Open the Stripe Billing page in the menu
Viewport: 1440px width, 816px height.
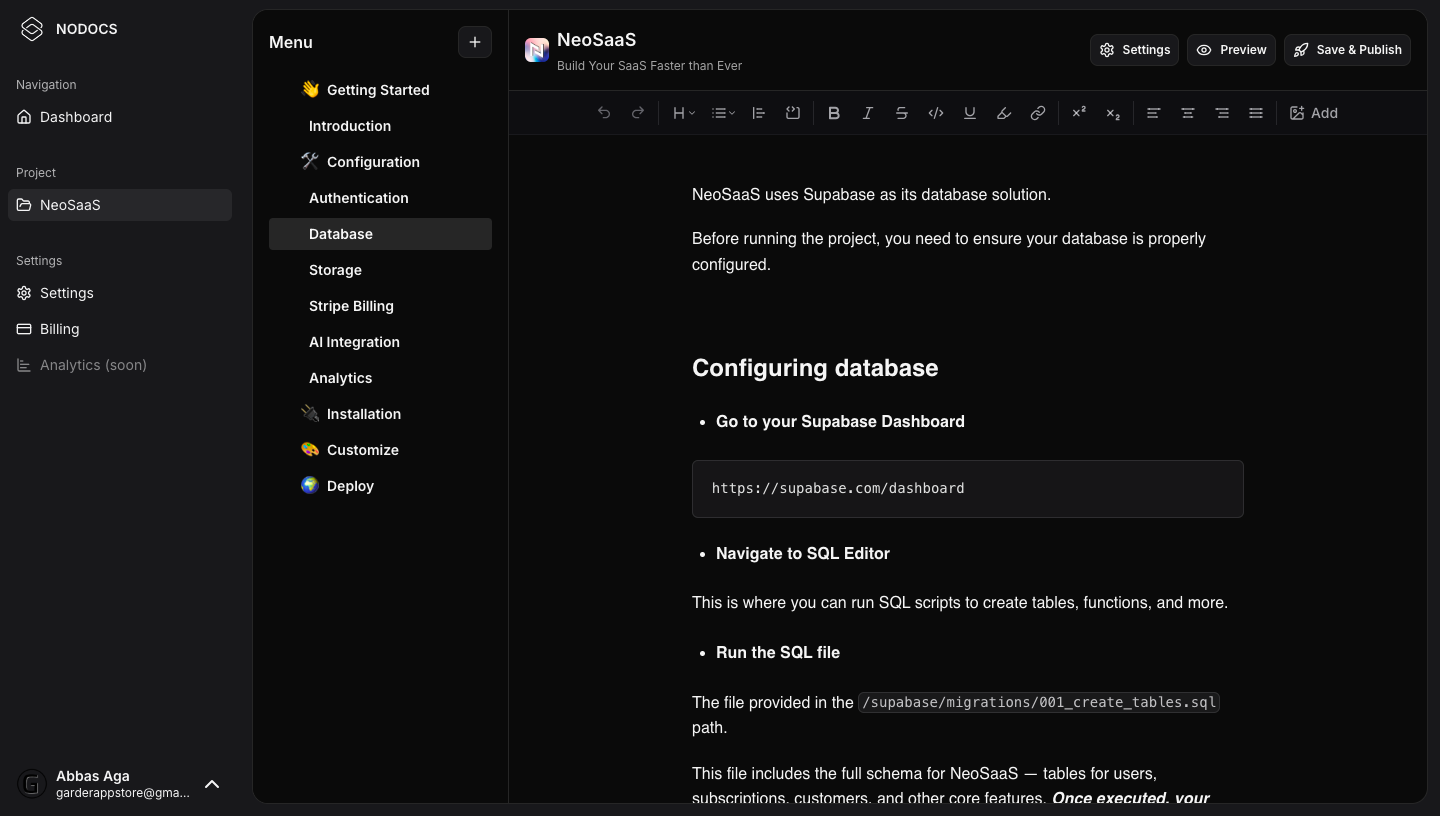click(x=351, y=306)
